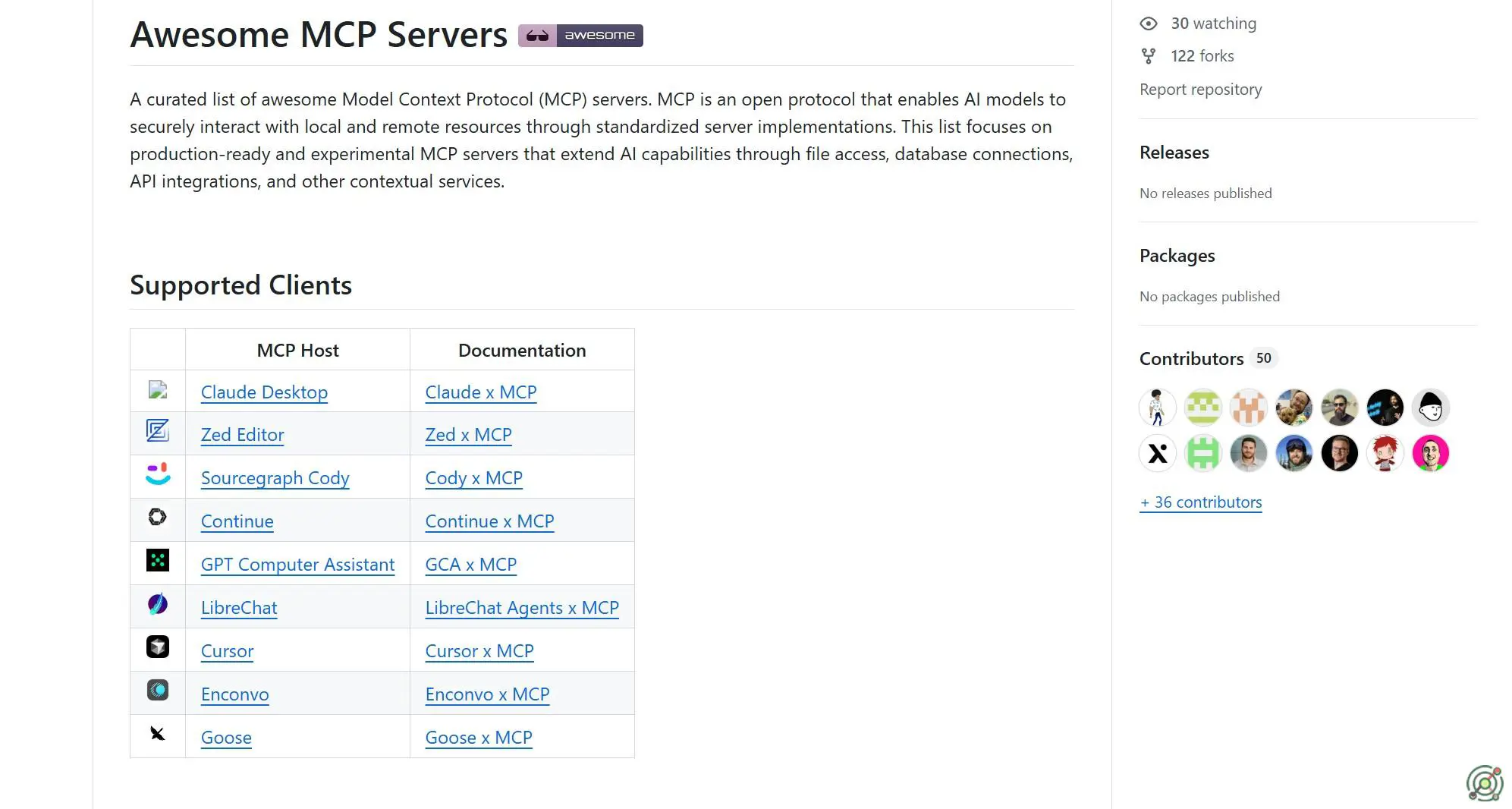The width and height of the screenshot is (1512, 809).
Task: Open the Releases heading link
Action: 1174,153
